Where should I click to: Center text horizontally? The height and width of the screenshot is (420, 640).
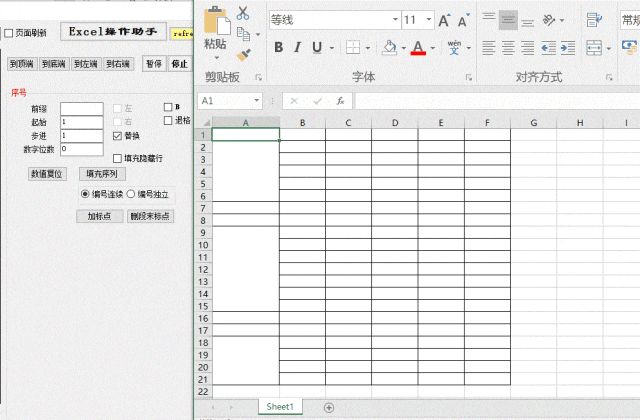point(508,48)
